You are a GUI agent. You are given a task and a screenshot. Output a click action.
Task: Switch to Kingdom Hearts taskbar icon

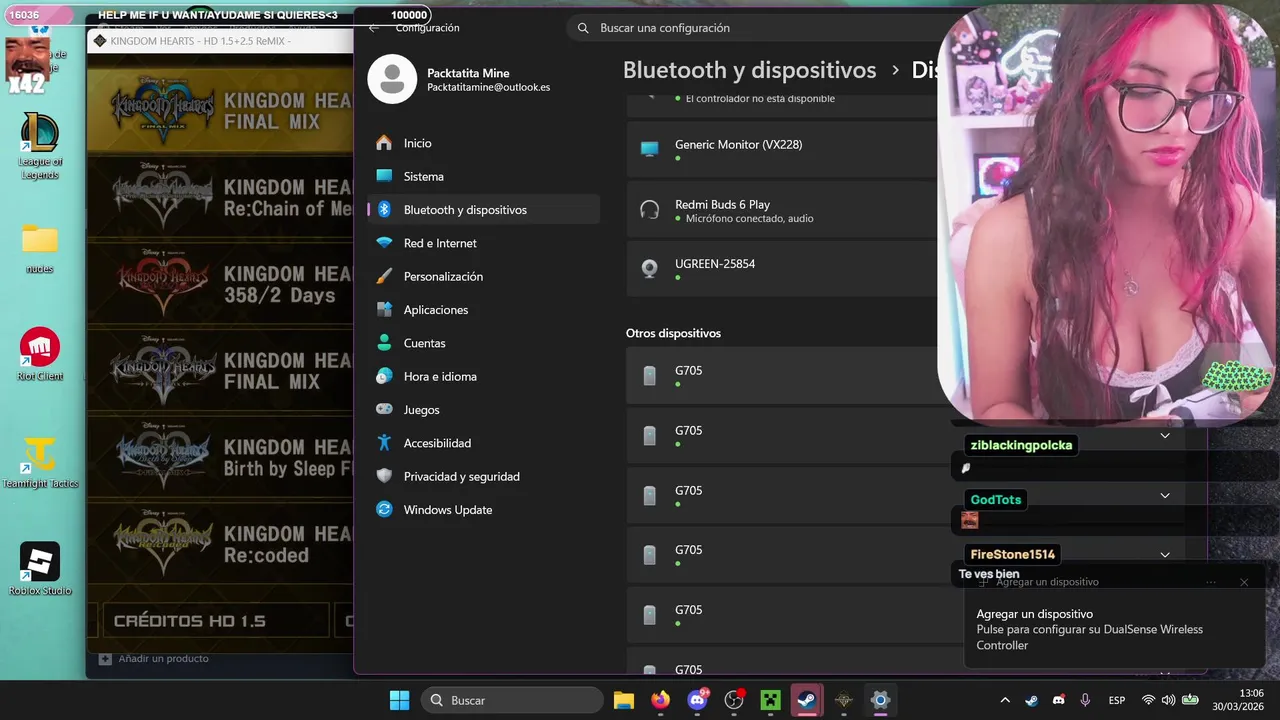point(843,700)
